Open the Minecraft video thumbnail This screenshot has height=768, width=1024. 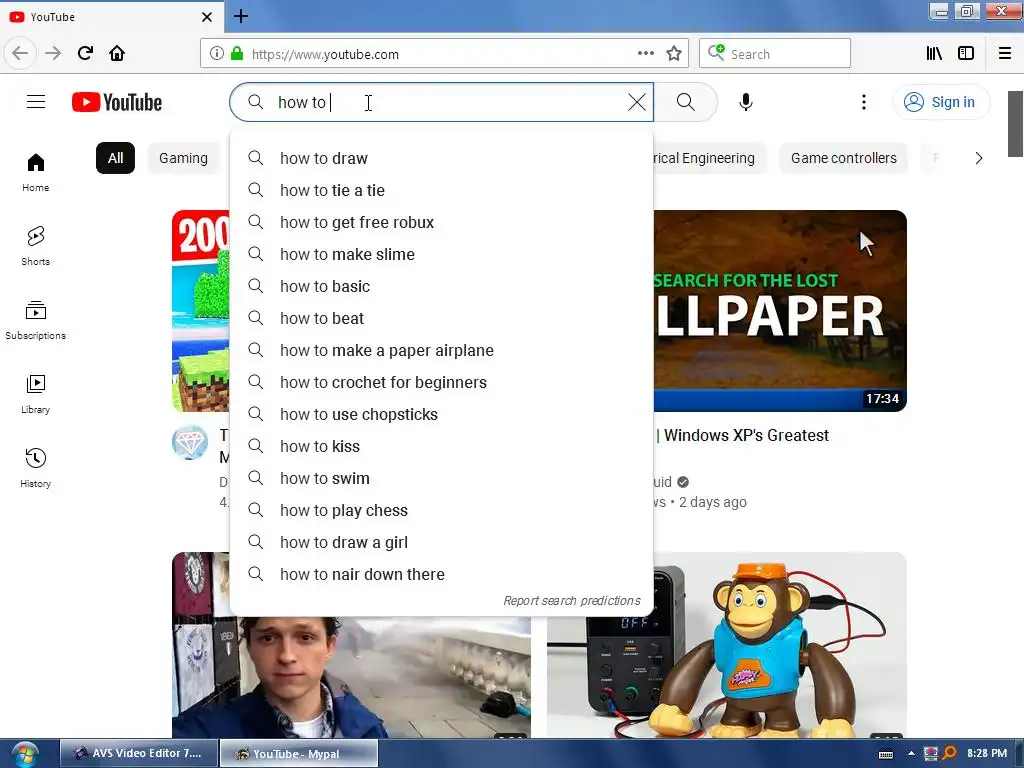(x=201, y=311)
